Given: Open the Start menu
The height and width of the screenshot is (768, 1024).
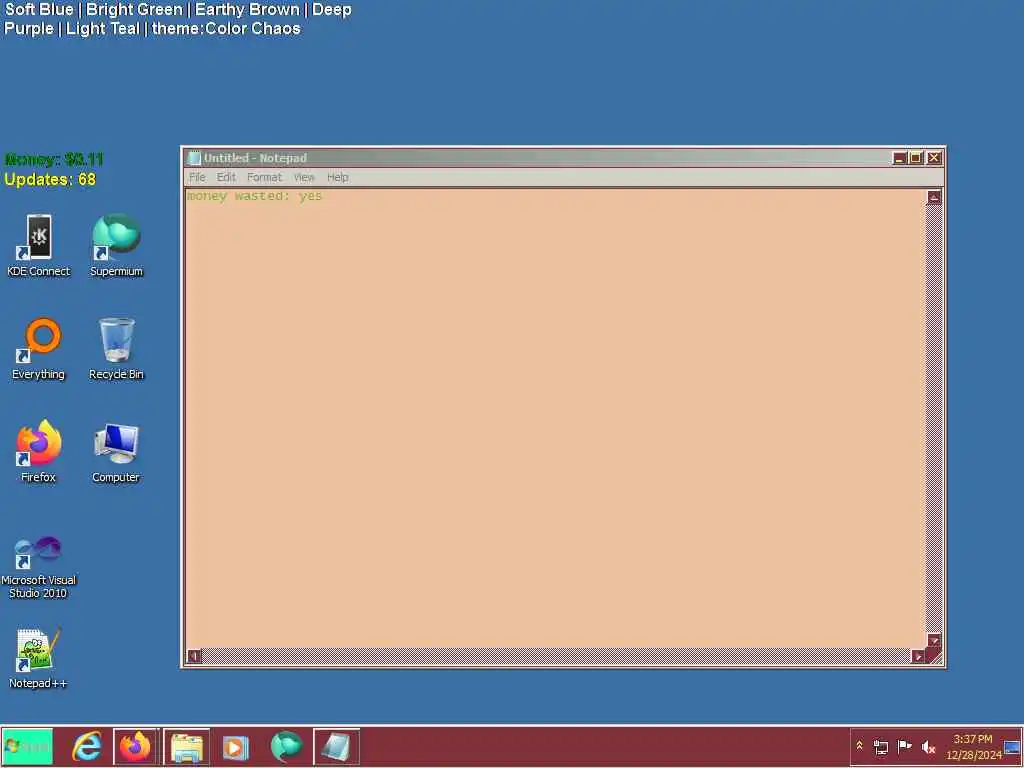Looking at the screenshot, I should (x=27, y=746).
